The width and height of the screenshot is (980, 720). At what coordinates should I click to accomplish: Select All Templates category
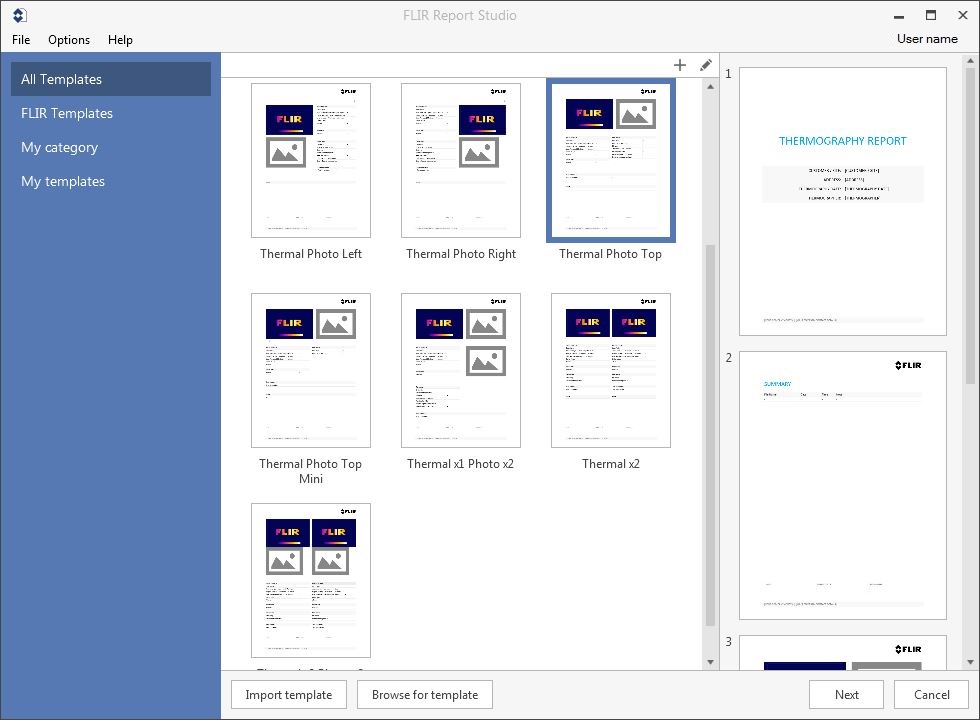pos(111,79)
